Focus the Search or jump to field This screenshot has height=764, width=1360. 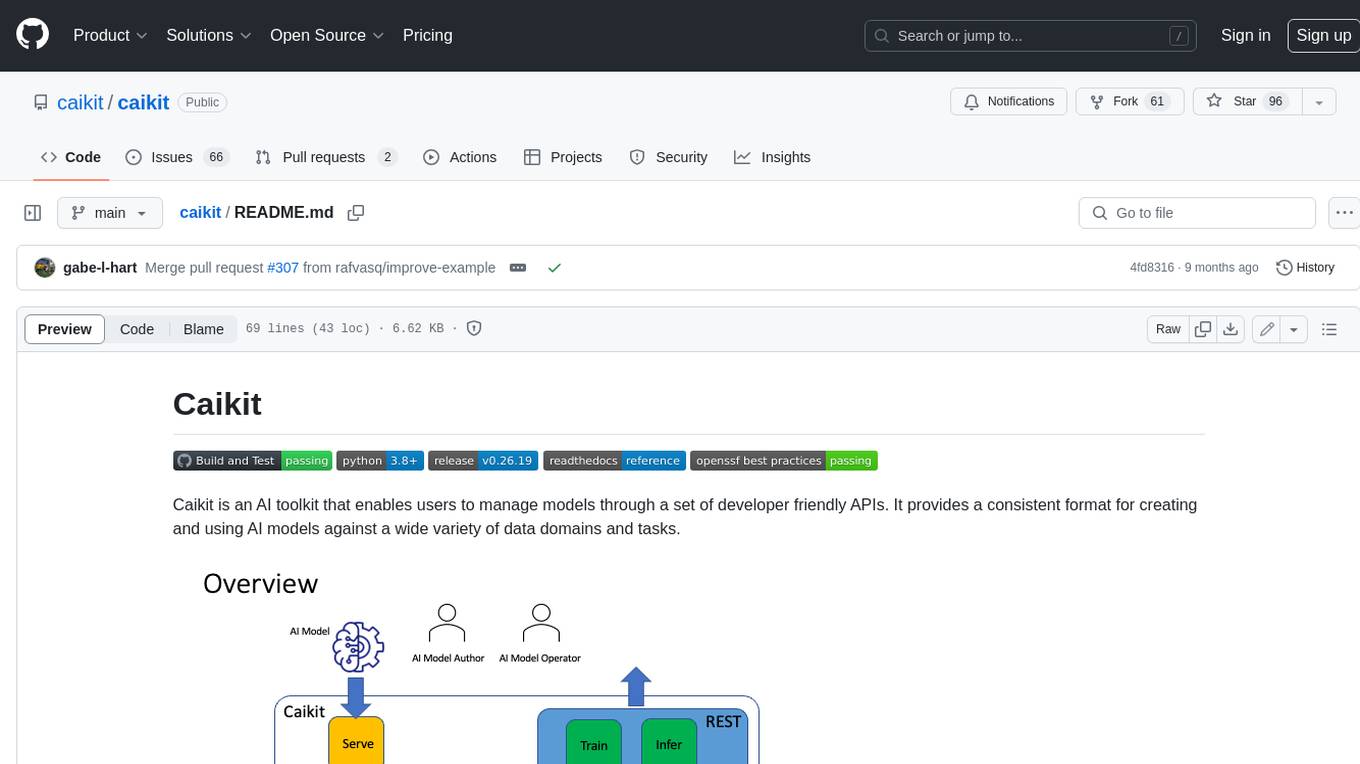pos(1030,35)
